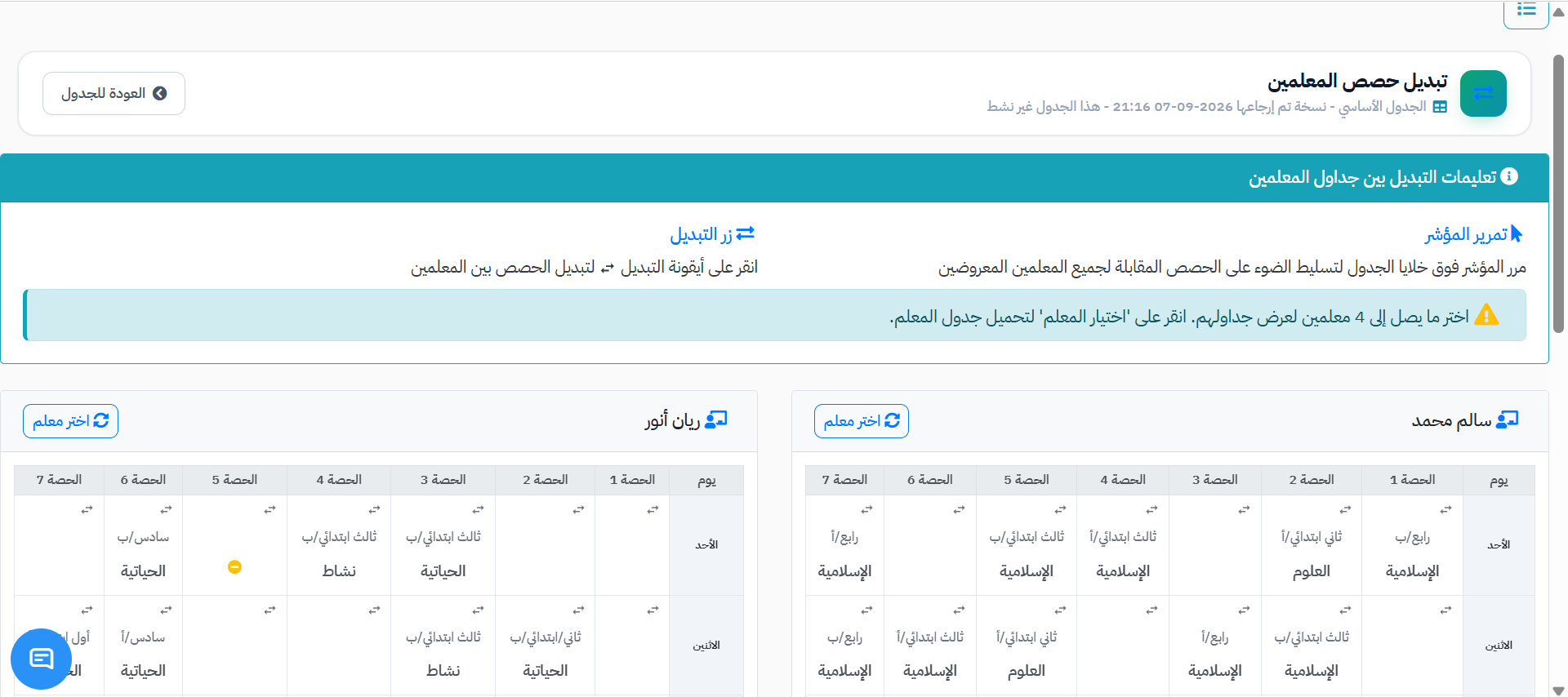Go back via العودة للجدول button
This screenshot has width=1568, height=697.
(114, 93)
